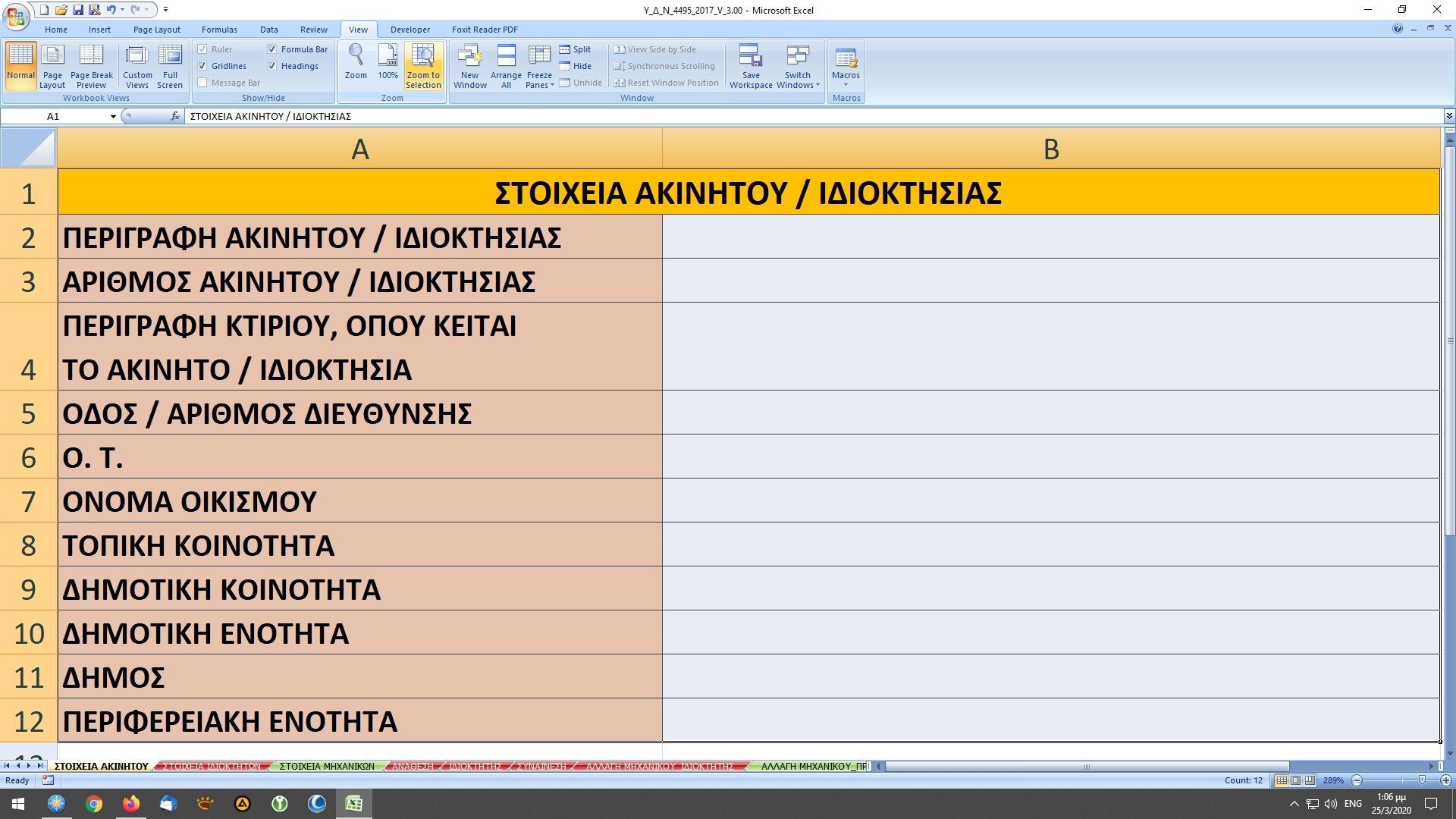This screenshot has width=1456, height=819.
Task: Open Excel from the Windows taskbar
Action: coord(353,804)
